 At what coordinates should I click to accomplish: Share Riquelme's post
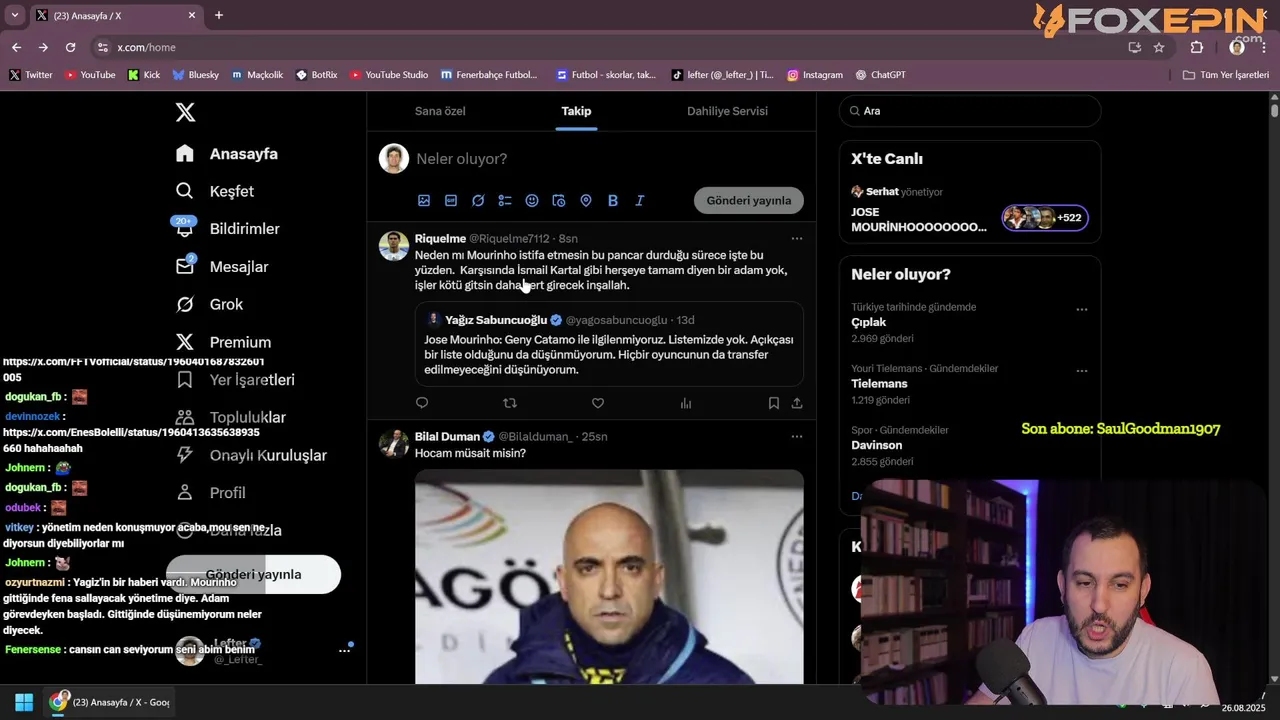click(x=797, y=403)
